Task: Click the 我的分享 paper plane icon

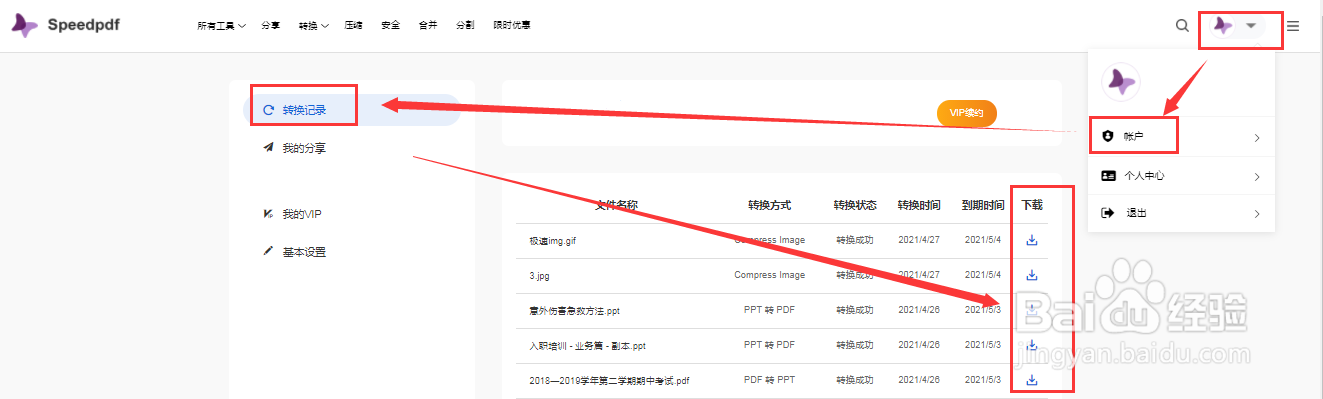Action: pos(268,147)
